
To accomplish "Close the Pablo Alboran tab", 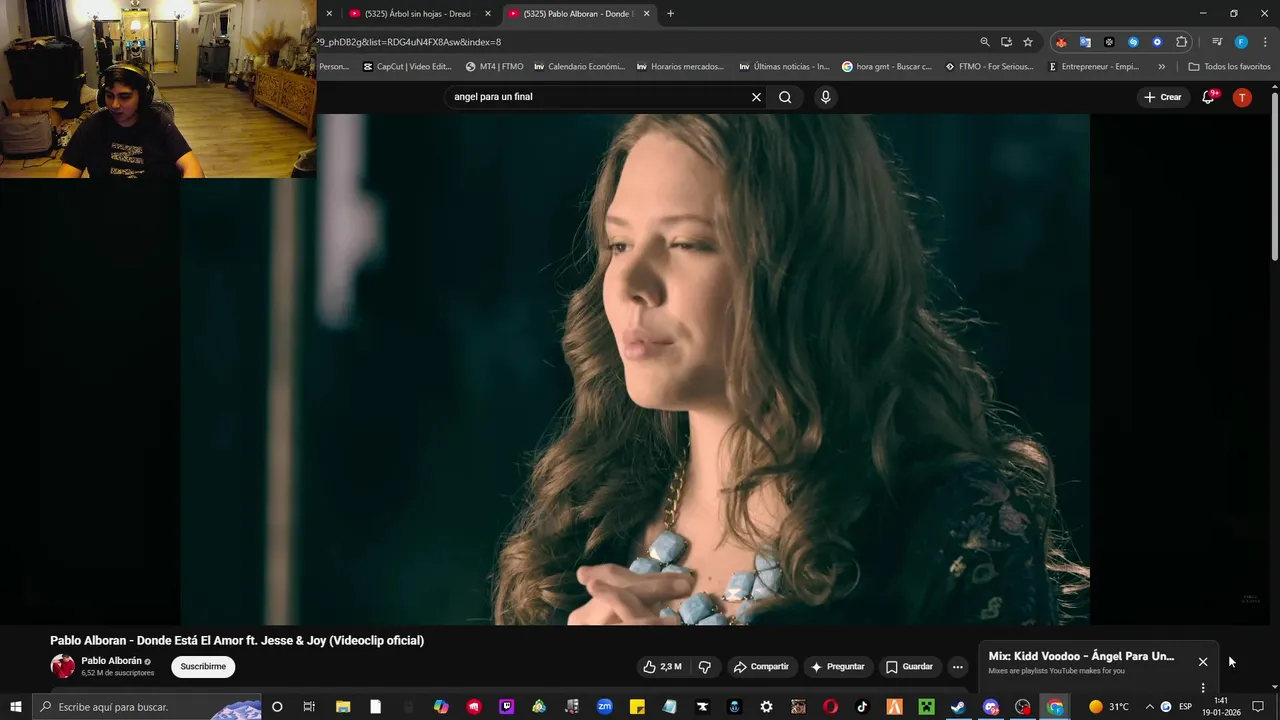I will pyautogui.click(x=646, y=14).
